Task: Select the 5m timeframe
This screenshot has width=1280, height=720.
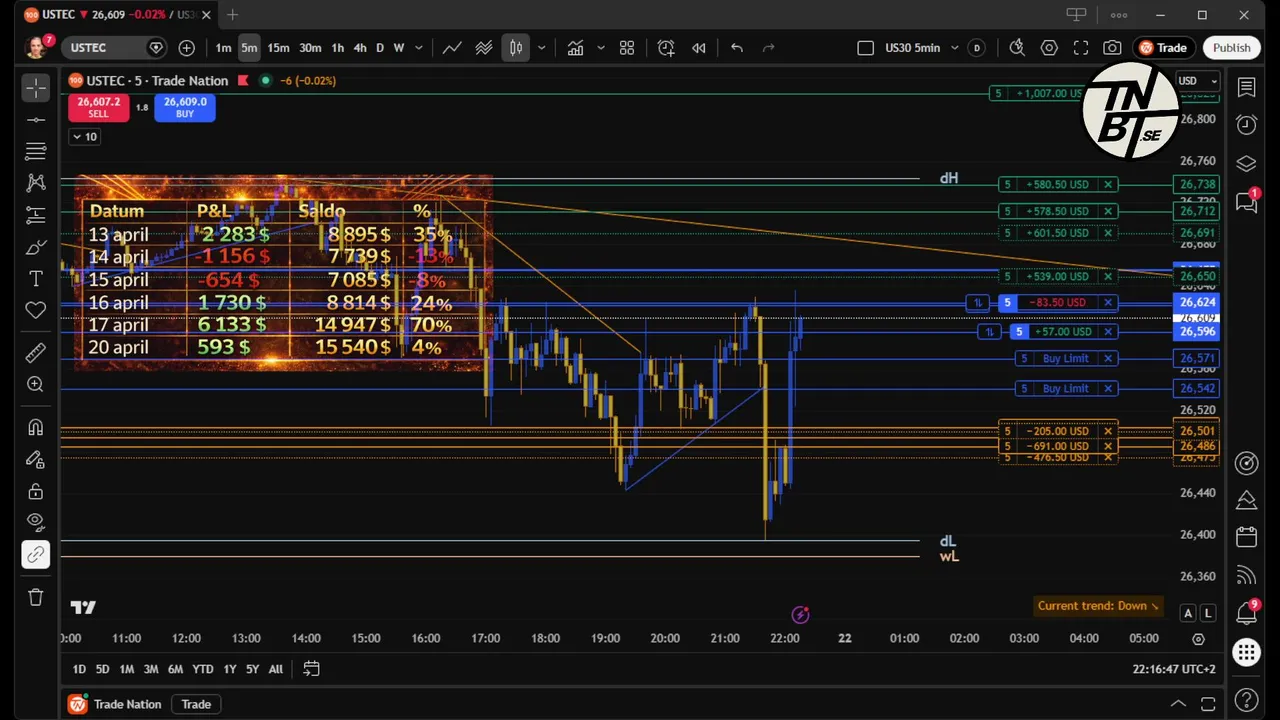Action: [249, 48]
